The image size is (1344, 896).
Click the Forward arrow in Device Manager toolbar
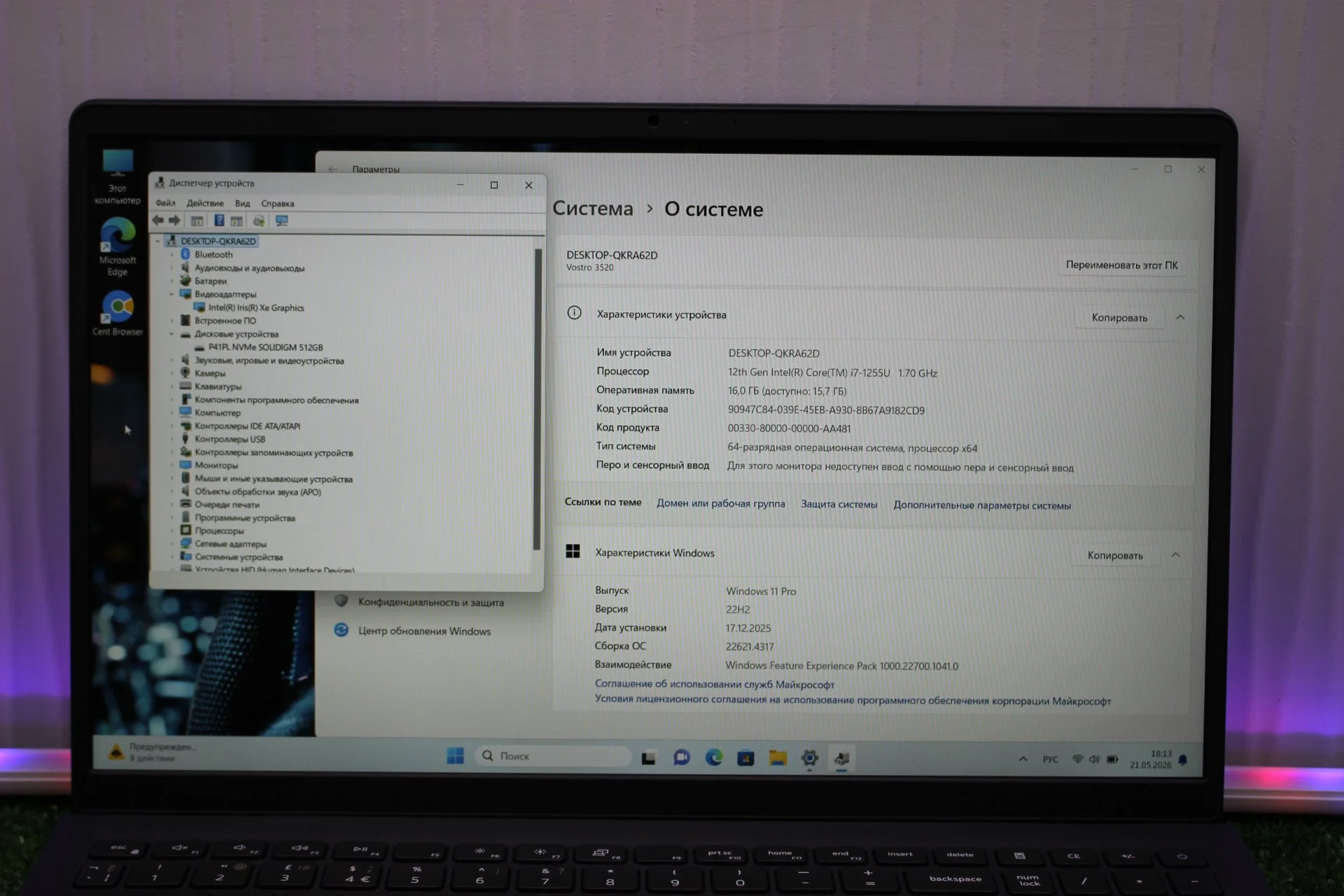[x=174, y=220]
